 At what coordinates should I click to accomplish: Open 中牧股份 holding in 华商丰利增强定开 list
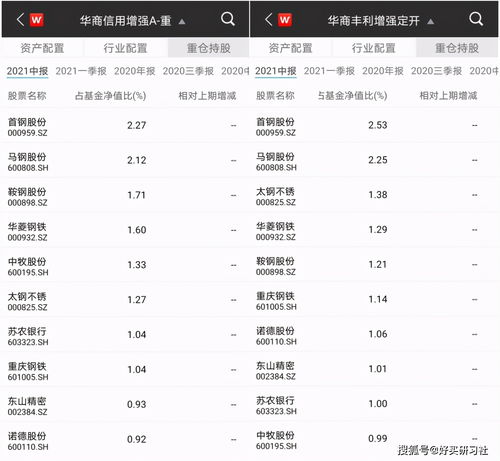[x=374, y=440]
